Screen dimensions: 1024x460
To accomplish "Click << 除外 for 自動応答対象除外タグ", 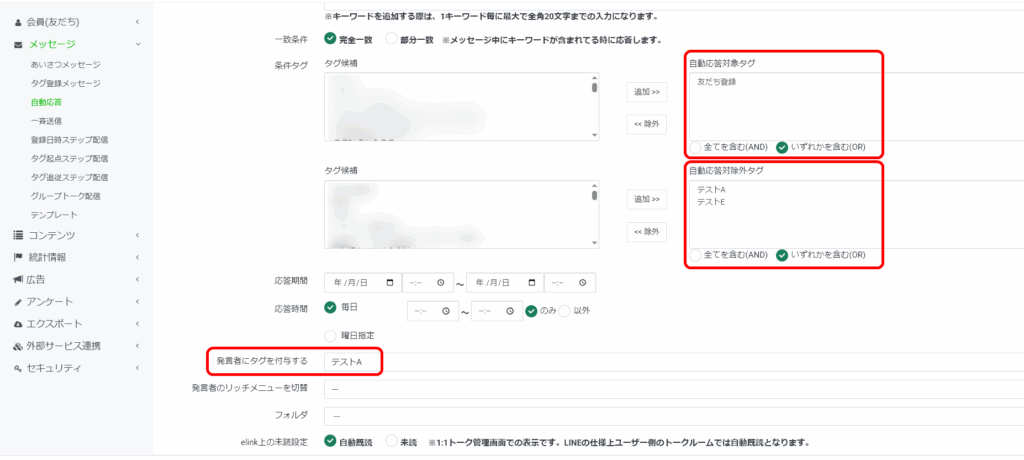I will pos(646,232).
